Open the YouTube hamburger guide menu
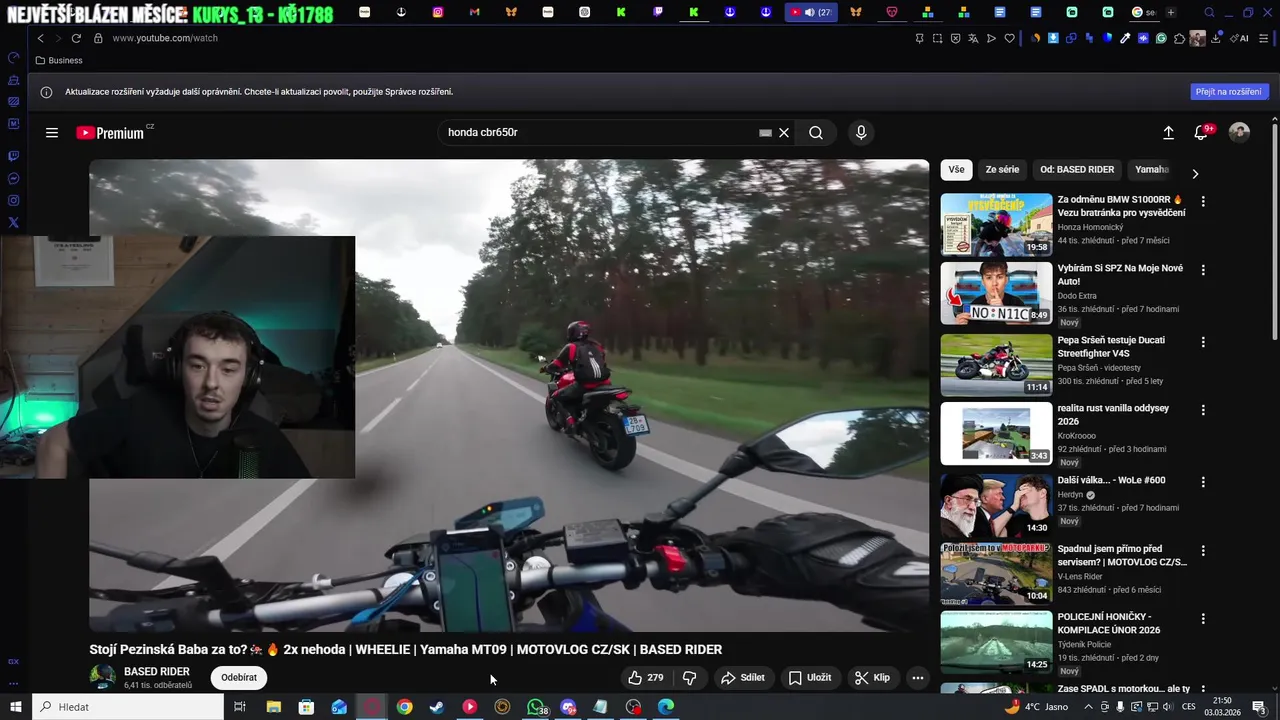 (x=52, y=132)
